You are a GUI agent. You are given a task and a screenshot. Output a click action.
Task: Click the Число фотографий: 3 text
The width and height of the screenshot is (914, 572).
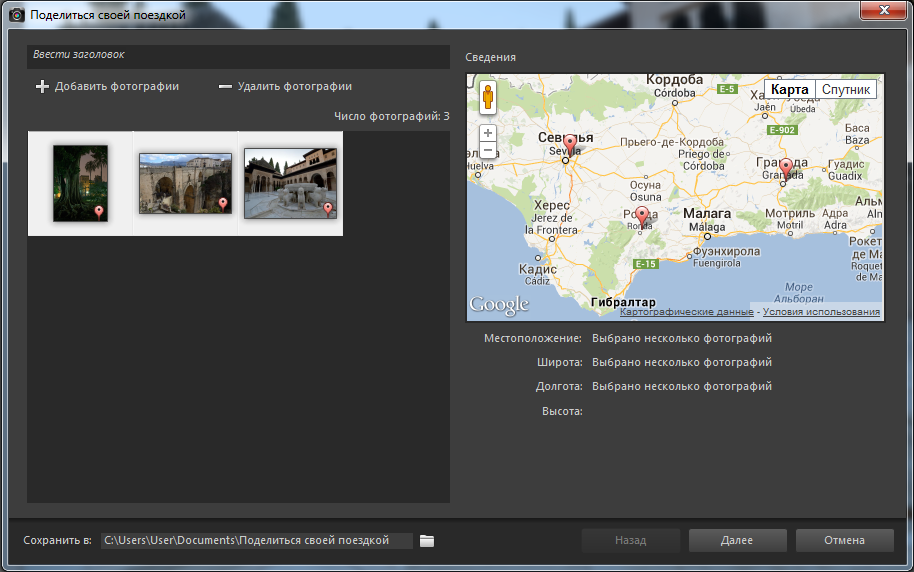[392, 116]
